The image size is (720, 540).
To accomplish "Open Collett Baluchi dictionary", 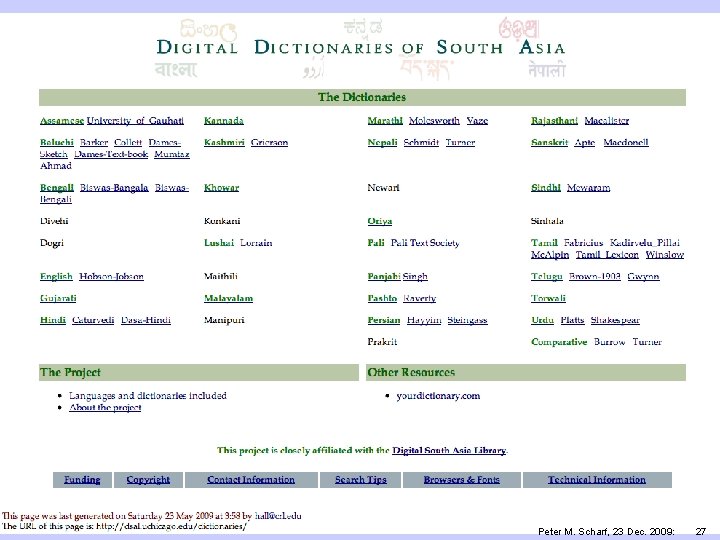I will tap(128, 142).
